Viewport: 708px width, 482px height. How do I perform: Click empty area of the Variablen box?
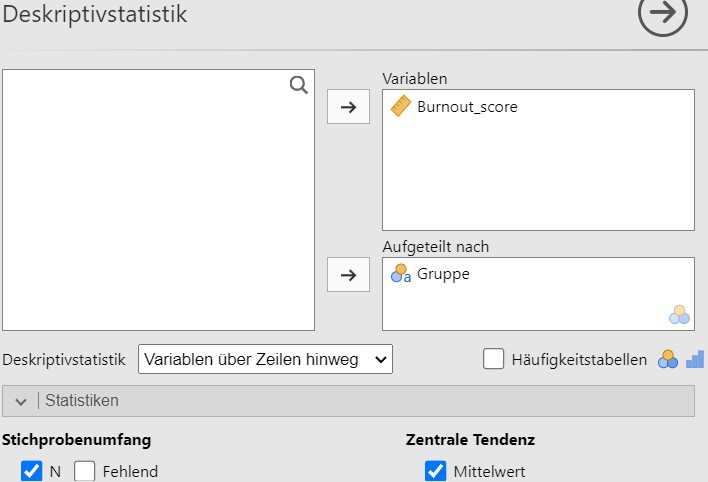pos(538,176)
